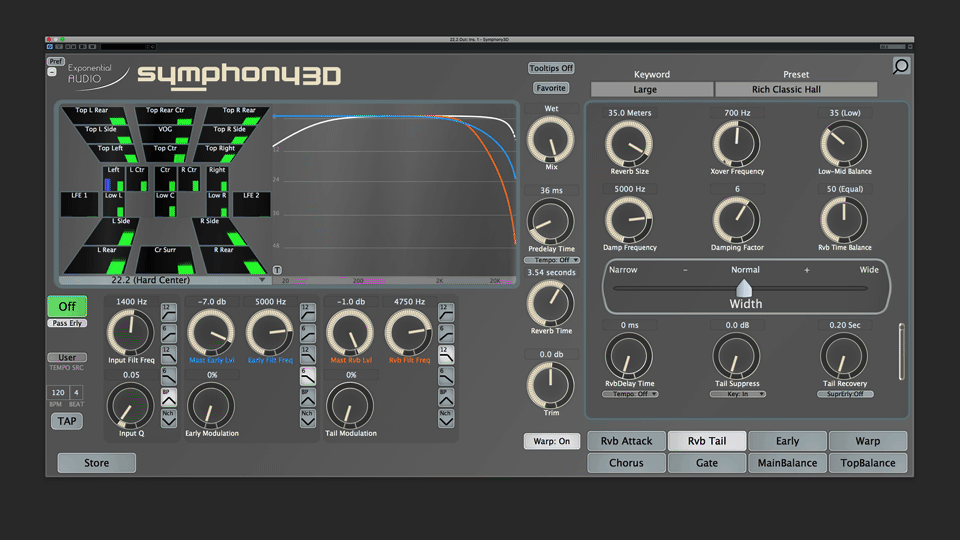Click the Damp Frequency knob

629,220
